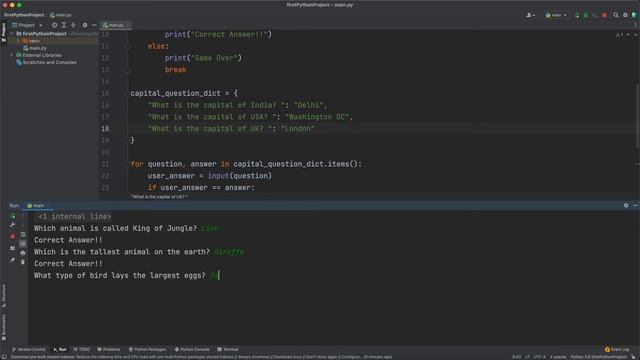Click line number 18 in the gutter
Image resolution: width=640 pixels, height=360 pixels.
pos(105,129)
